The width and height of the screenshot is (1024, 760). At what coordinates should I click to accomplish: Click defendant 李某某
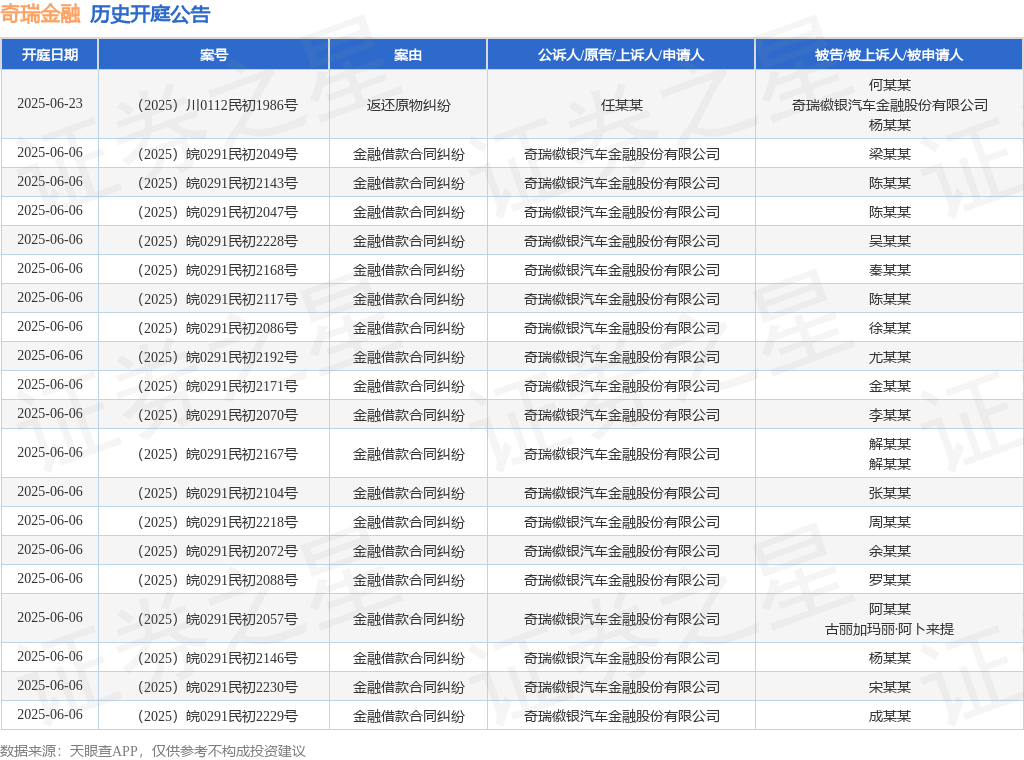889,415
